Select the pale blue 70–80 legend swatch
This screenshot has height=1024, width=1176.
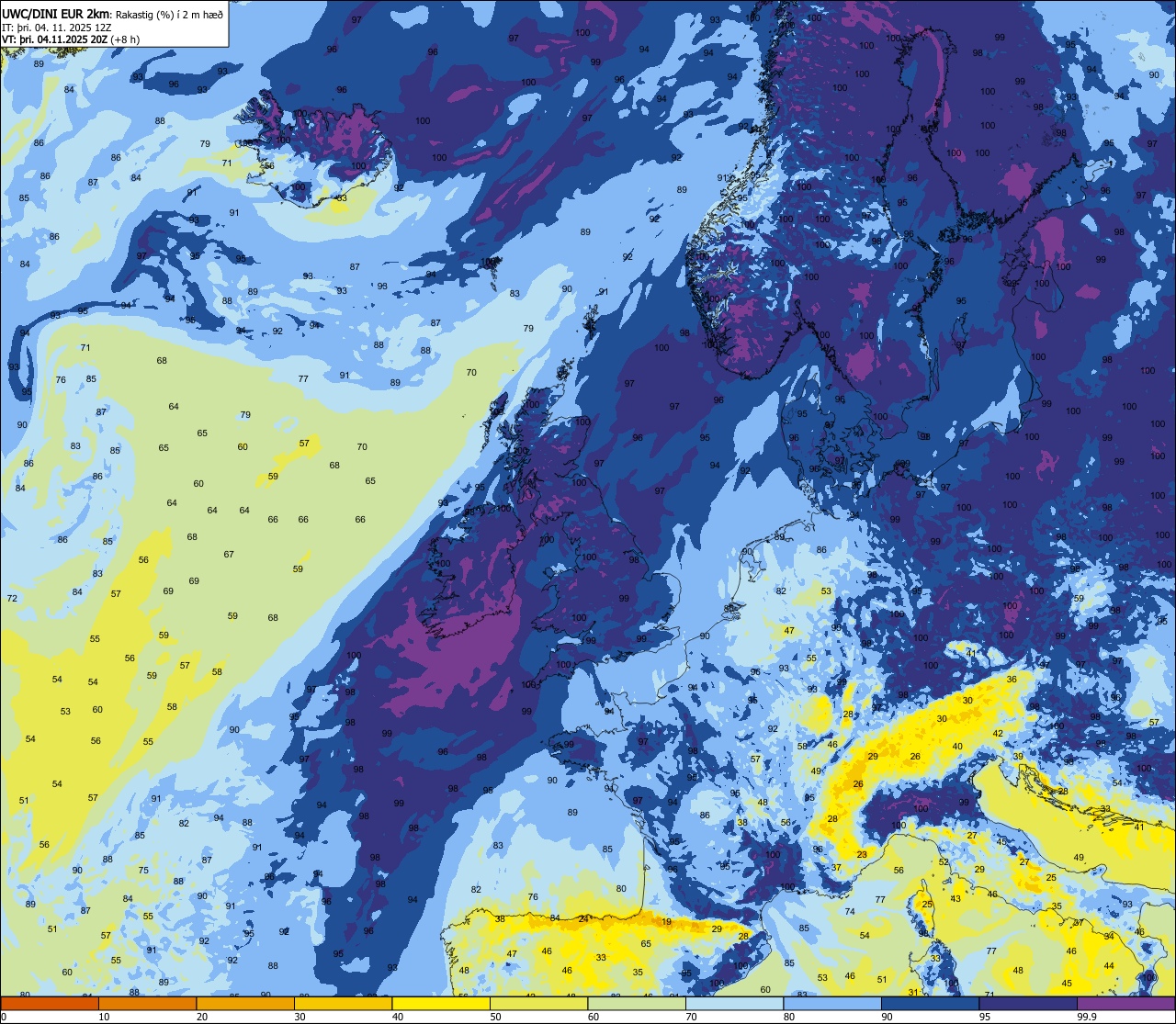tap(734, 1003)
